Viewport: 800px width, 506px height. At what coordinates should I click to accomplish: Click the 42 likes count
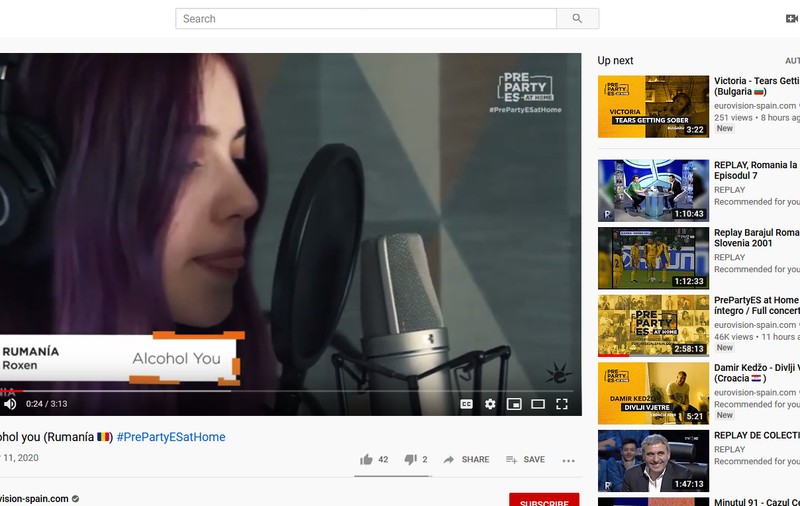point(383,460)
